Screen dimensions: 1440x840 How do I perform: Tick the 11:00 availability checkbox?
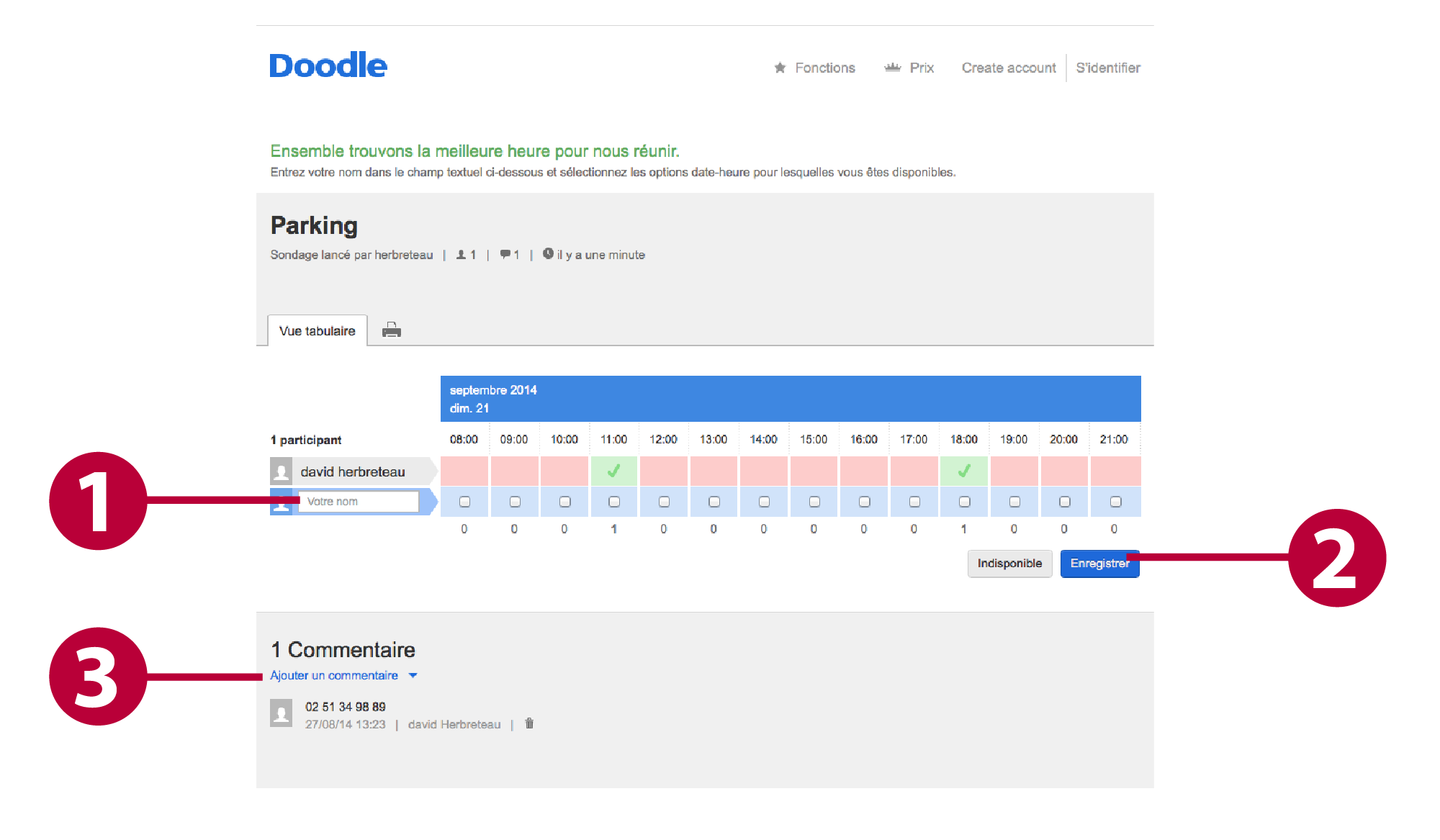click(x=614, y=502)
